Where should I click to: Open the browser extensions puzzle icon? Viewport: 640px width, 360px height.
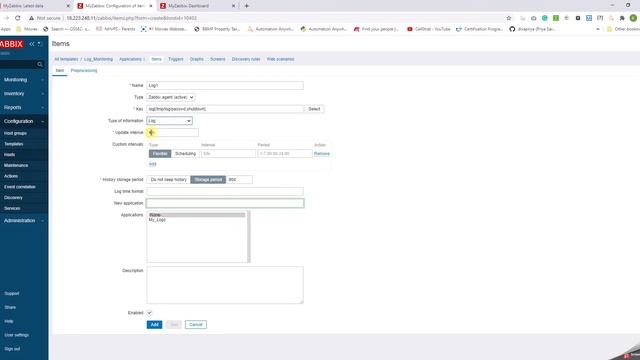click(622, 18)
